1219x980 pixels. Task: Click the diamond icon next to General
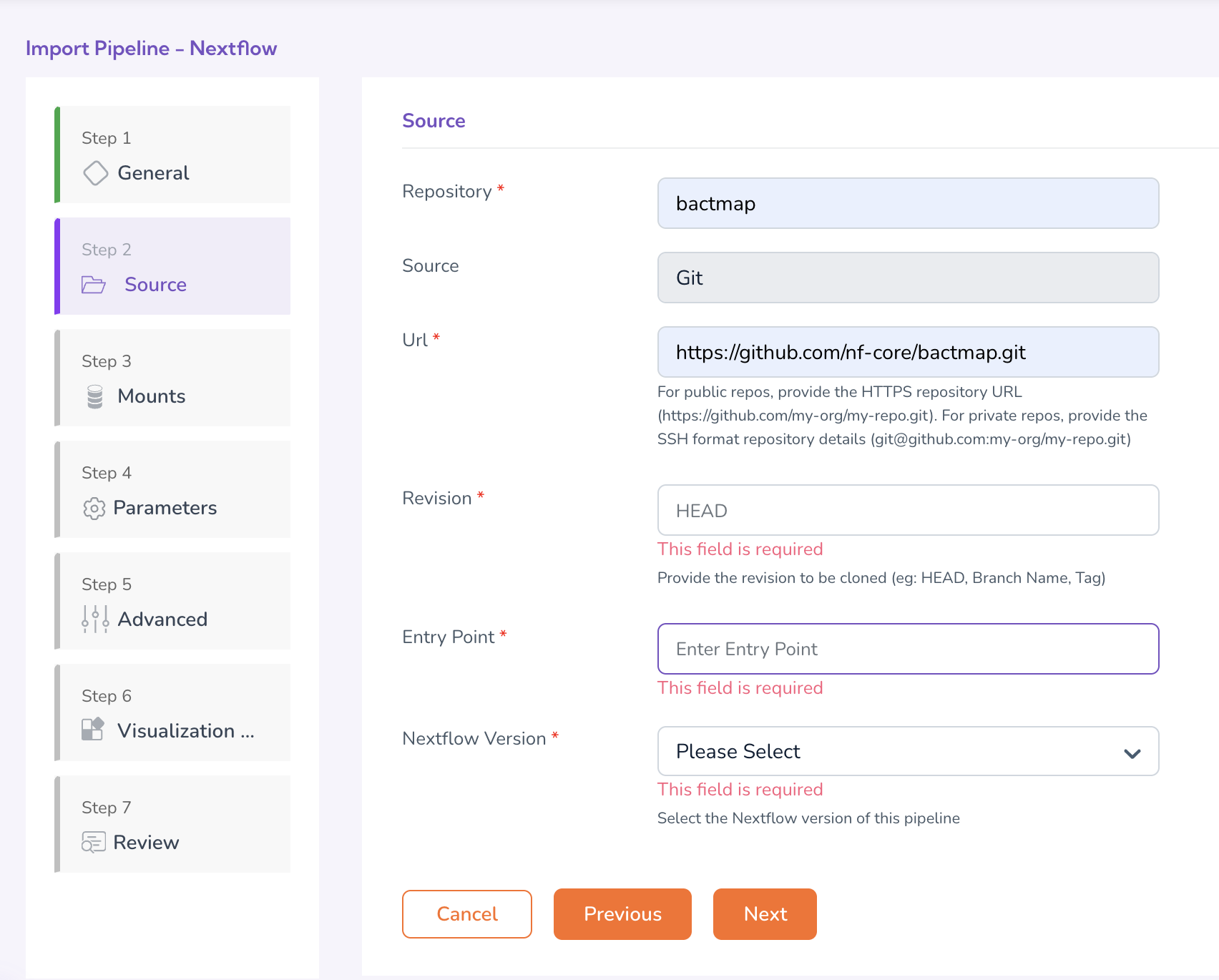pos(95,173)
